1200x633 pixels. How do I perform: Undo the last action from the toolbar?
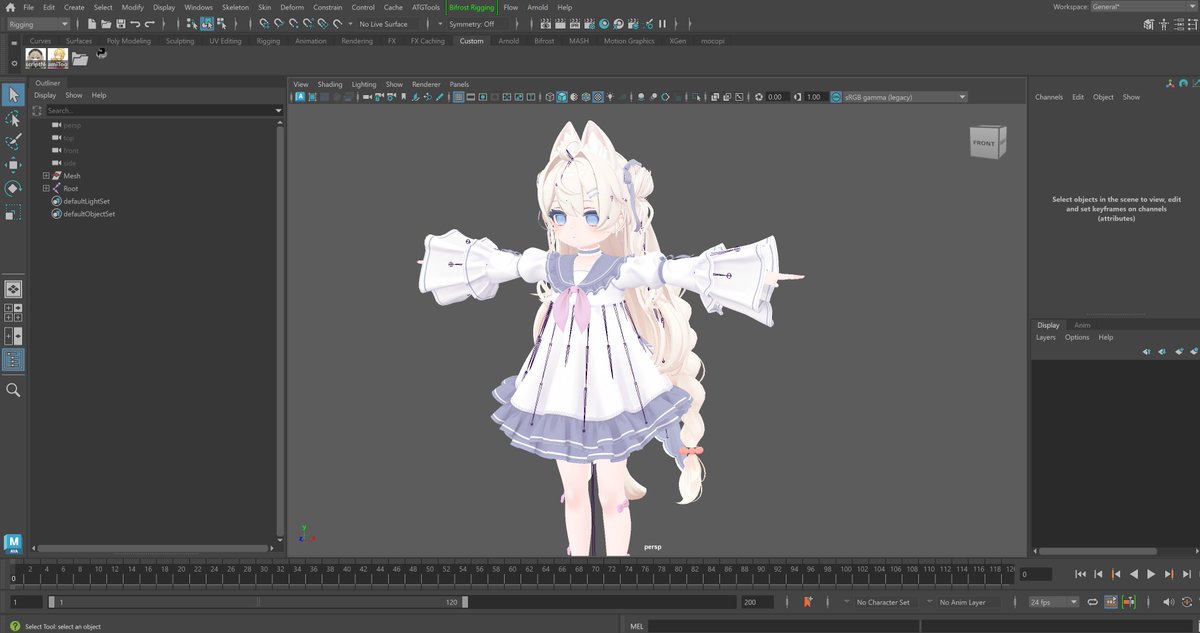[135, 24]
